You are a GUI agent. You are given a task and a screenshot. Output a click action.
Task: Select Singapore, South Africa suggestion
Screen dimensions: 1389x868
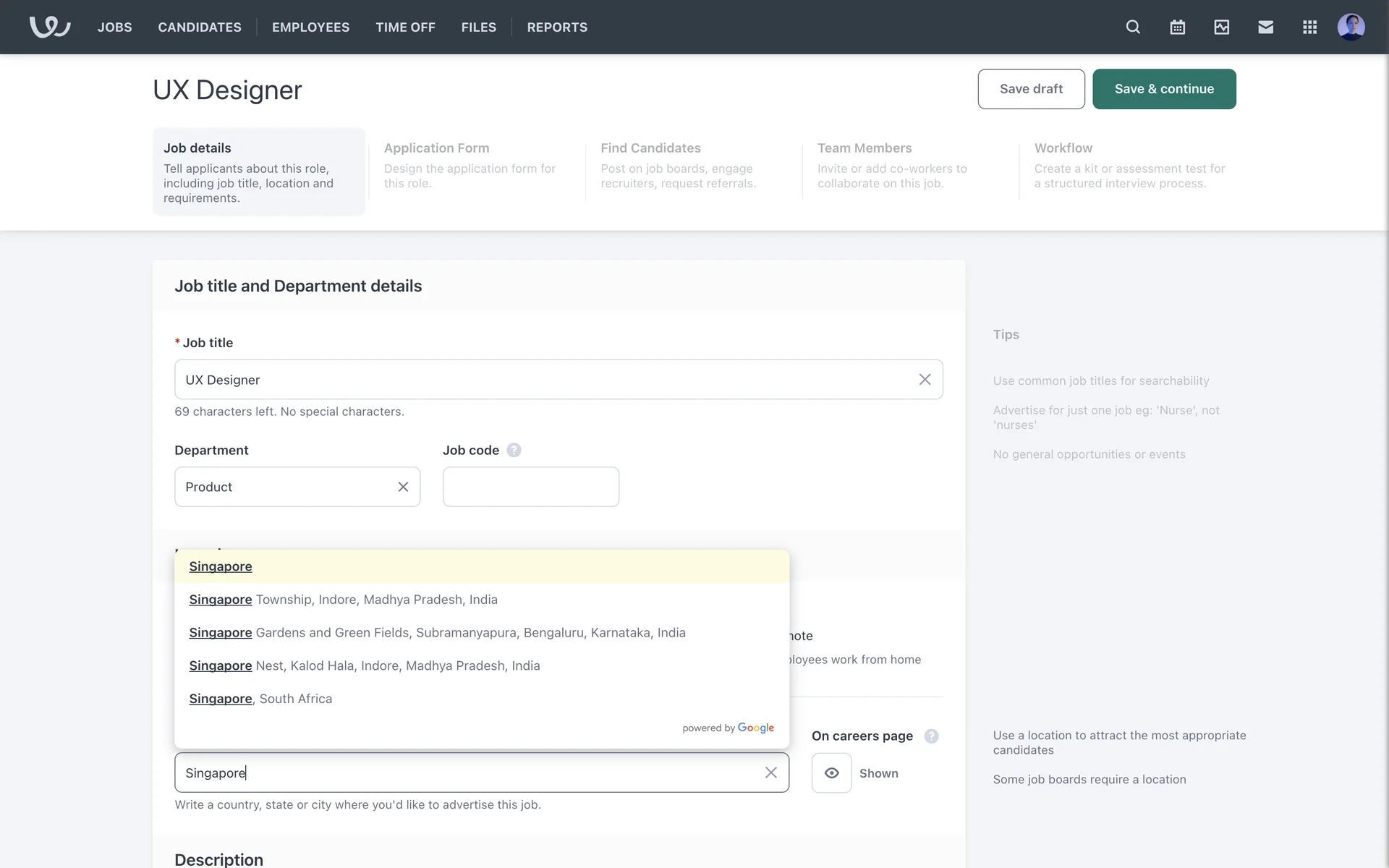(260, 699)
